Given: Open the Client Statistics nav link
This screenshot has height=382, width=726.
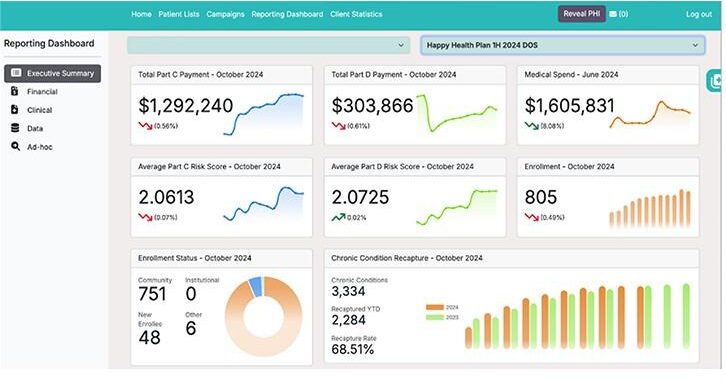Looking at the screenshot, I should [x=356, y=14].
